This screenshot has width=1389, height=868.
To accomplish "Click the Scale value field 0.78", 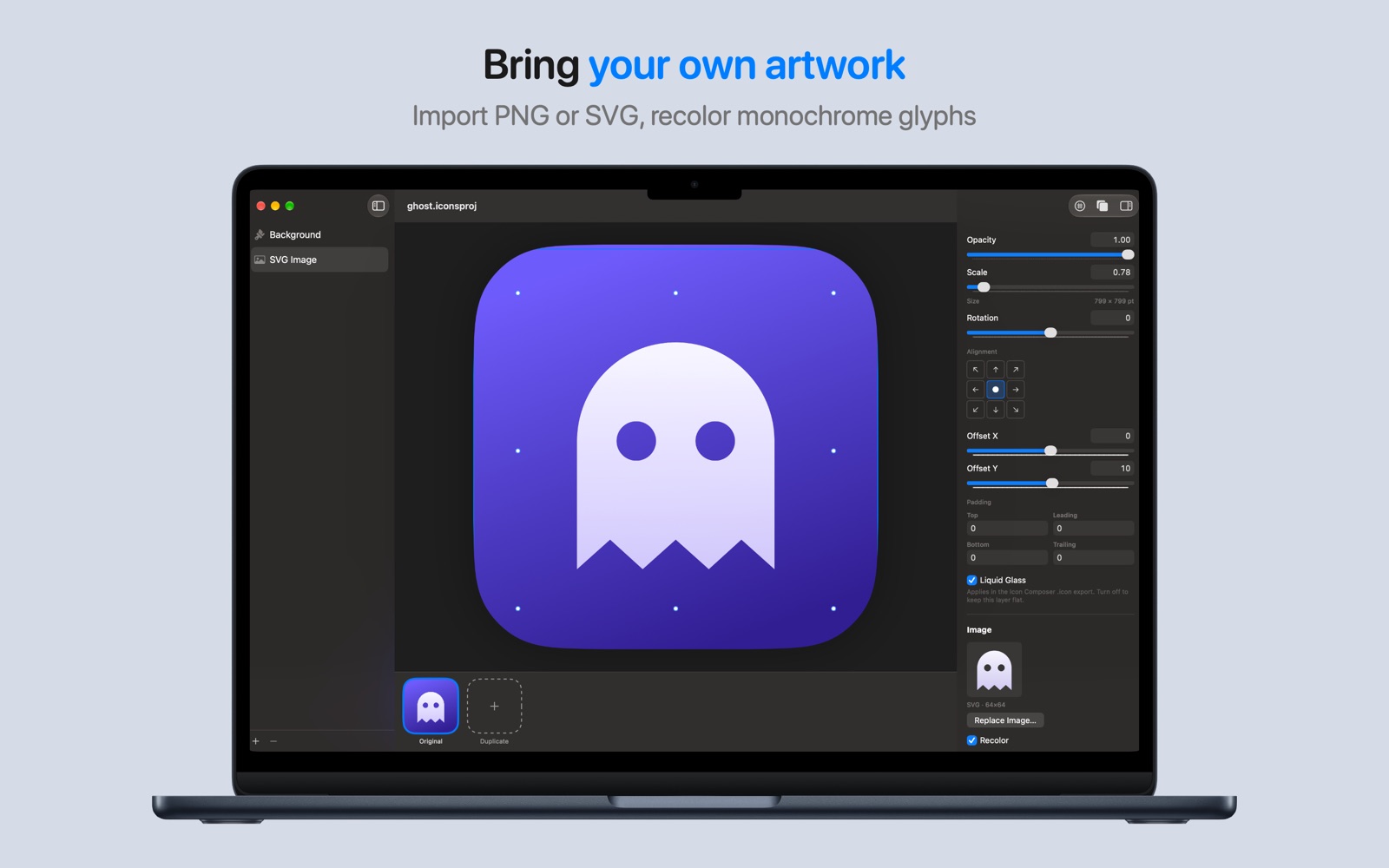I will [x=1112, y=273].
